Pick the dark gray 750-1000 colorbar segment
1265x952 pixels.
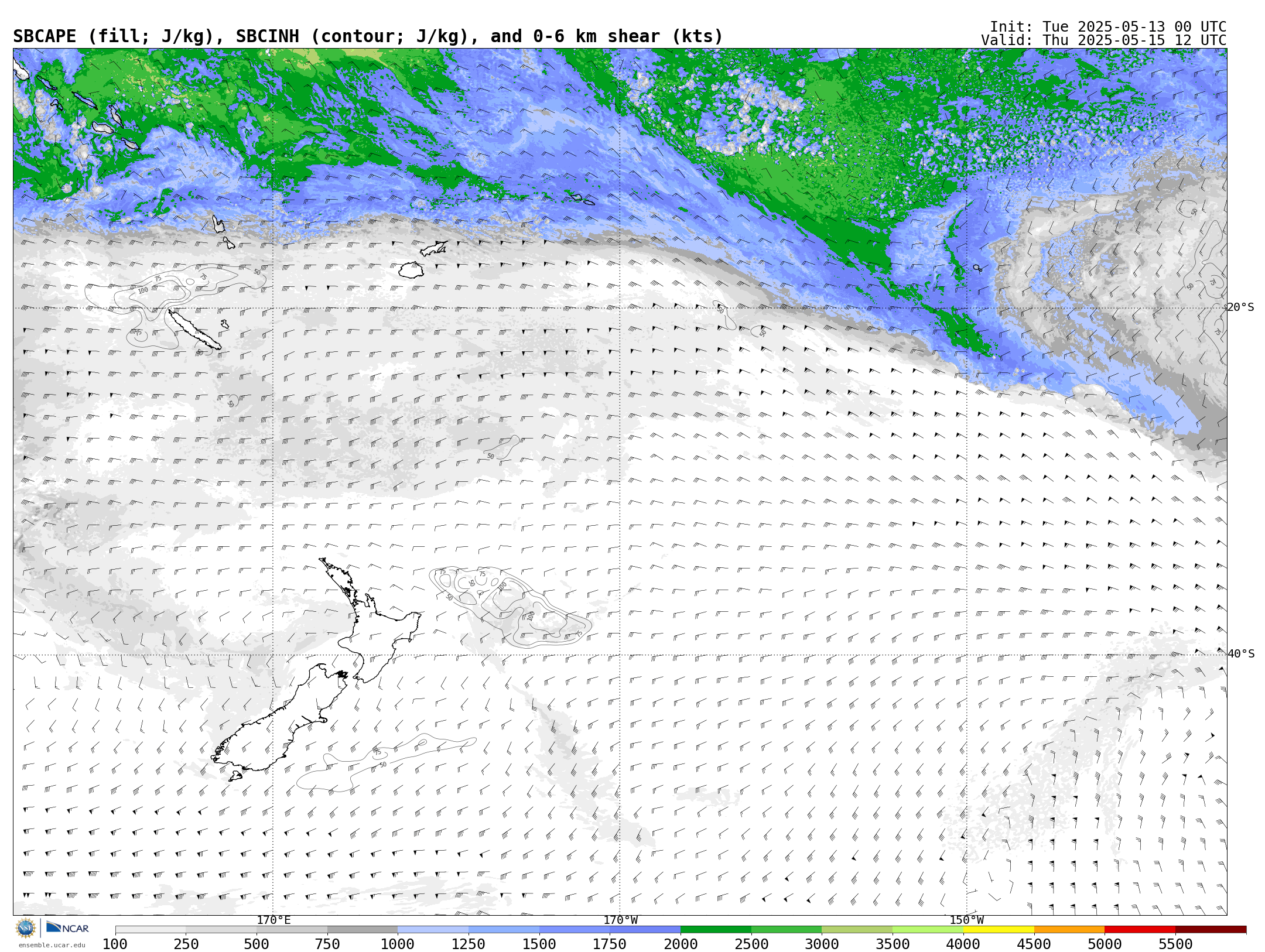pos(363,929)
